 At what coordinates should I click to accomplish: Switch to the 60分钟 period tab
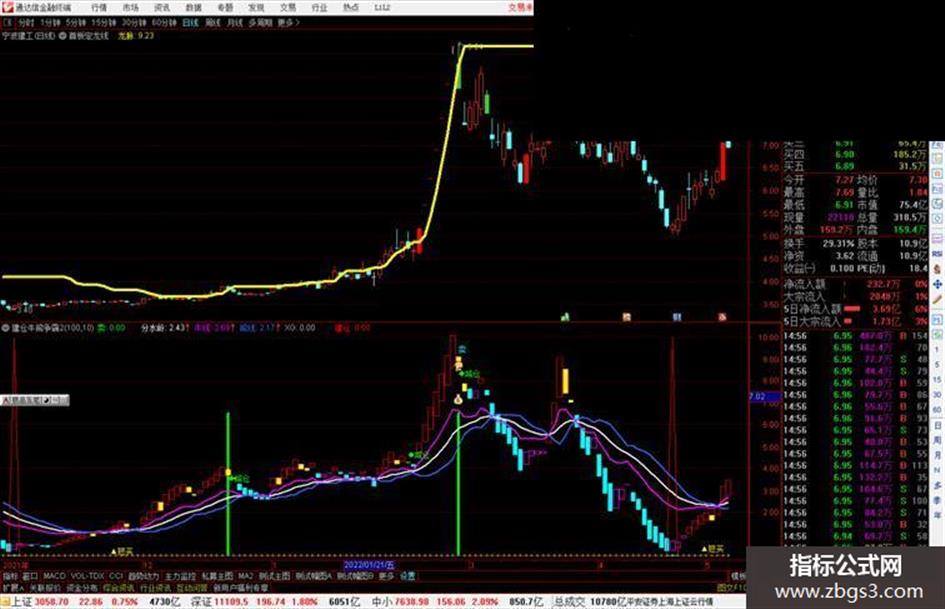pyautogui.click(x=164, y=23)
